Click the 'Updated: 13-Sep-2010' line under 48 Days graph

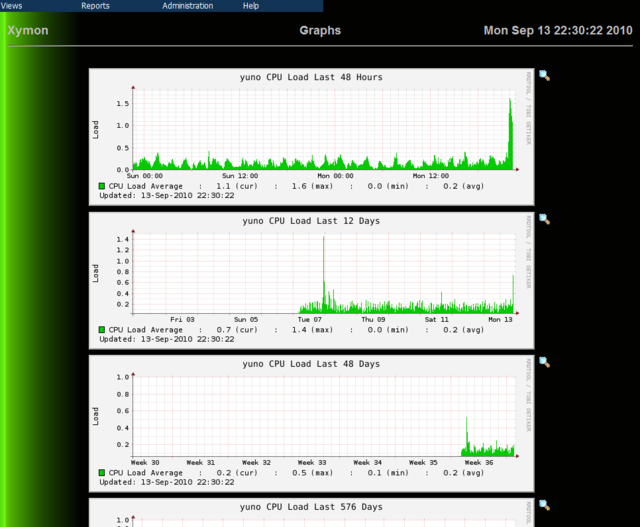tap(167, 482)
